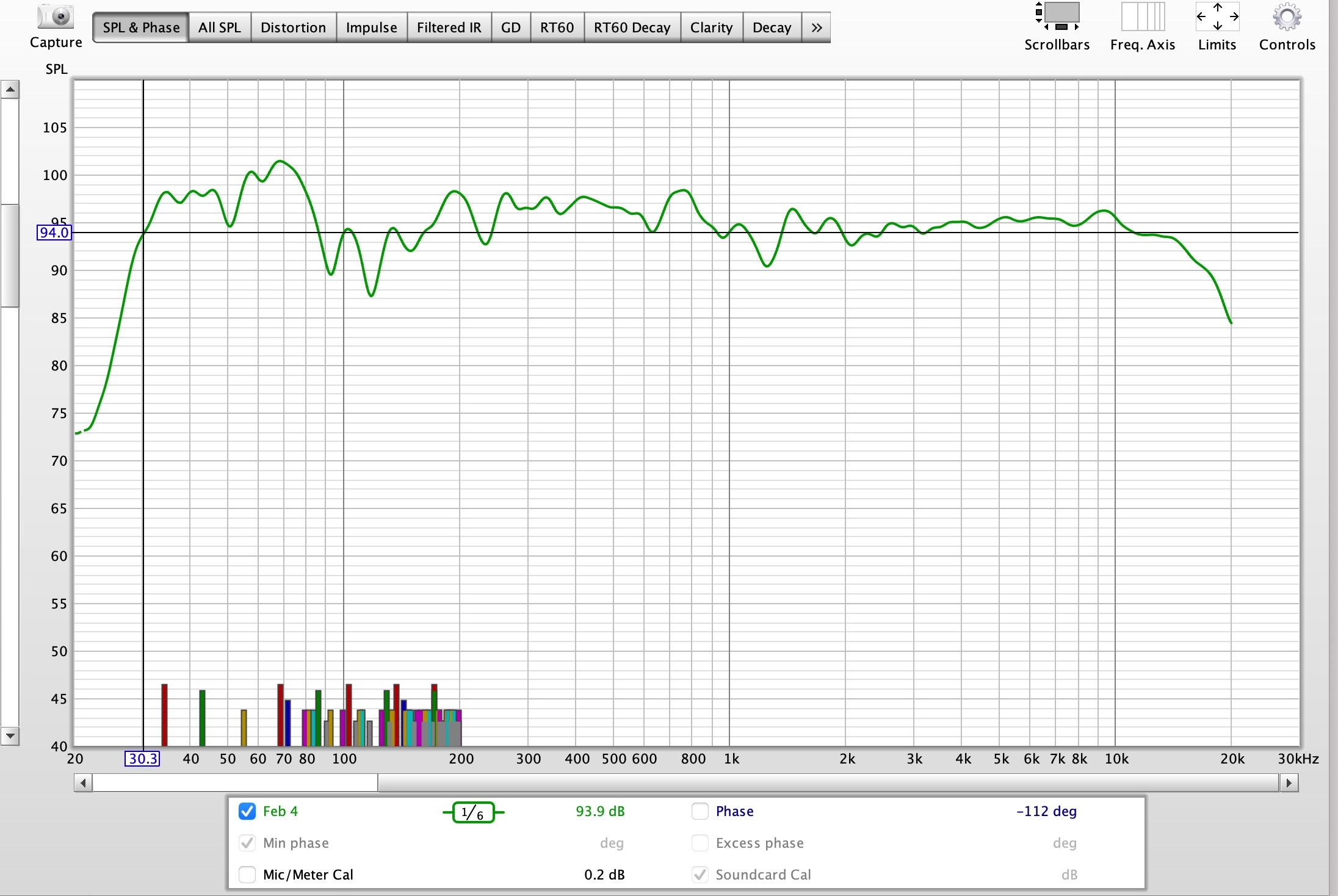The width and height of the screenshot is (1338, 896).
Task: Click the 1/6 smoothing indicator
Action: (x=473, y=812)
